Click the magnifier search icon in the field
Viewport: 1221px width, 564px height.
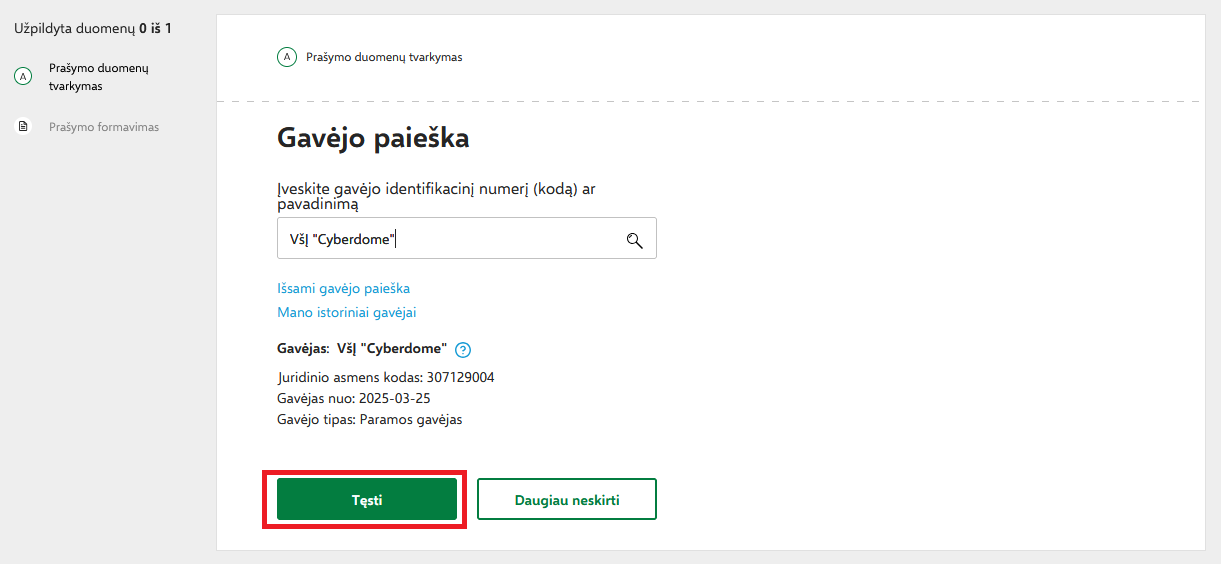coord(633,240)
